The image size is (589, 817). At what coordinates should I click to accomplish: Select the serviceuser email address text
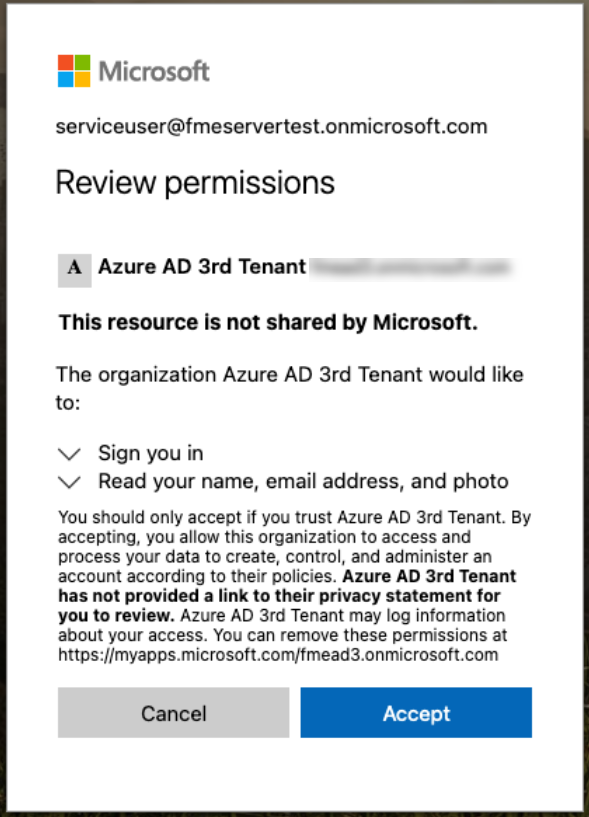272,127
